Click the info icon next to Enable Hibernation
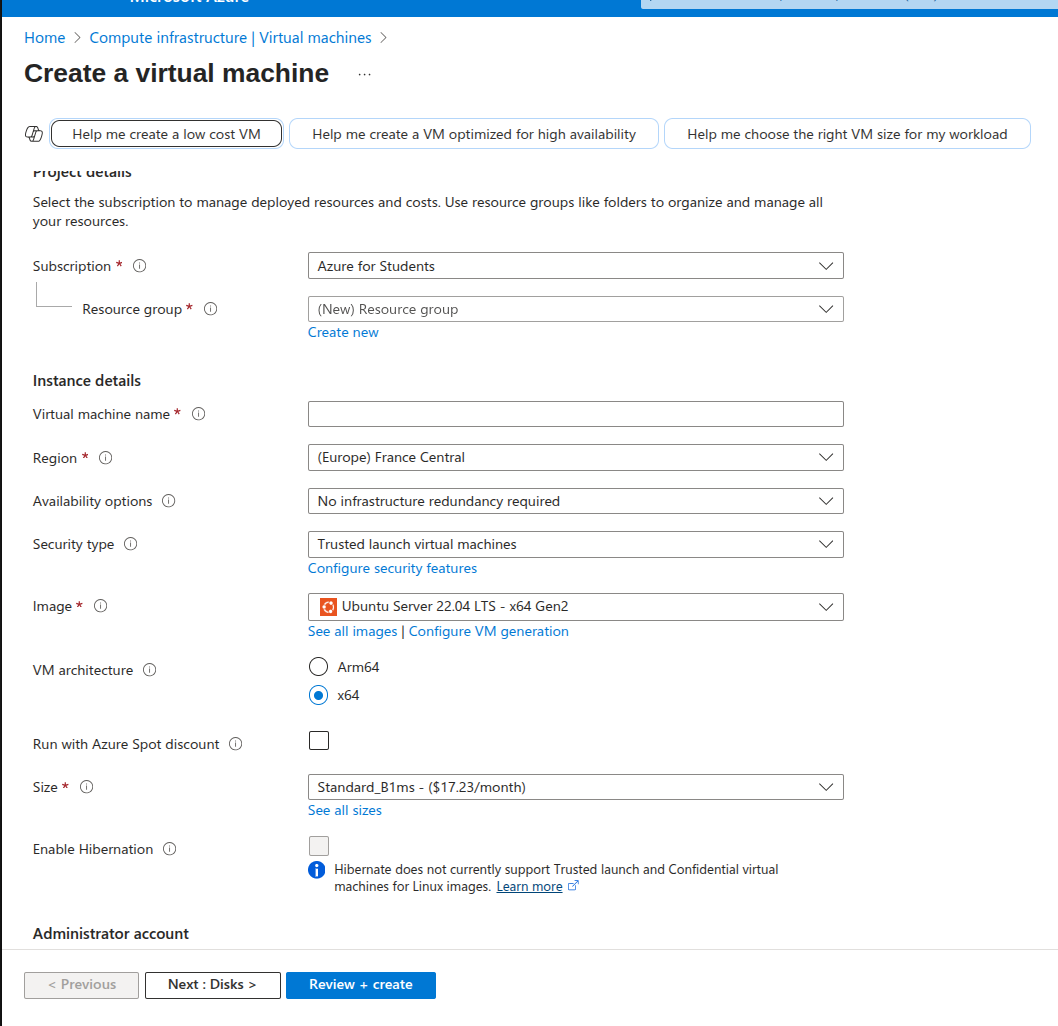The height and width of the screenshot is (1026, 1058). [x=170, y=849]
